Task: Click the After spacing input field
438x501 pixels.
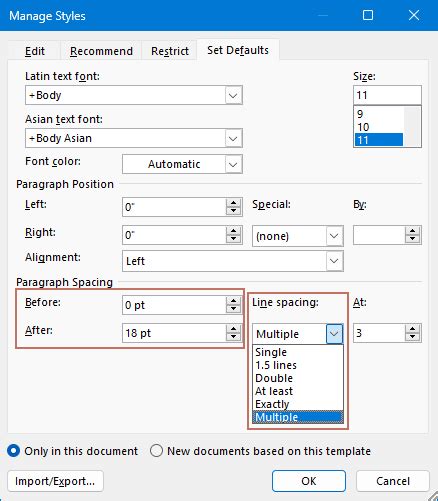Action: coord(174,333)
